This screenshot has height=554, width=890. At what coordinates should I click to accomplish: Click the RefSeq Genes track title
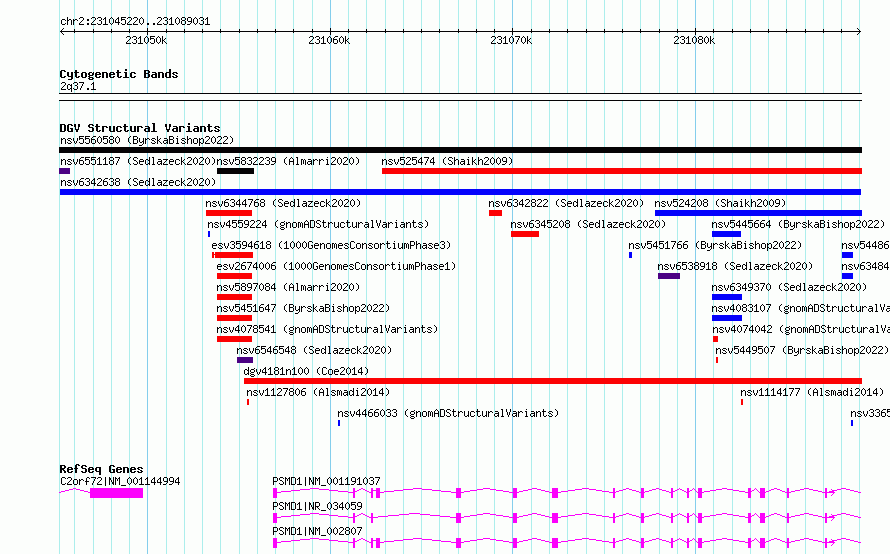pyautogui.click(x=101, y=469)
